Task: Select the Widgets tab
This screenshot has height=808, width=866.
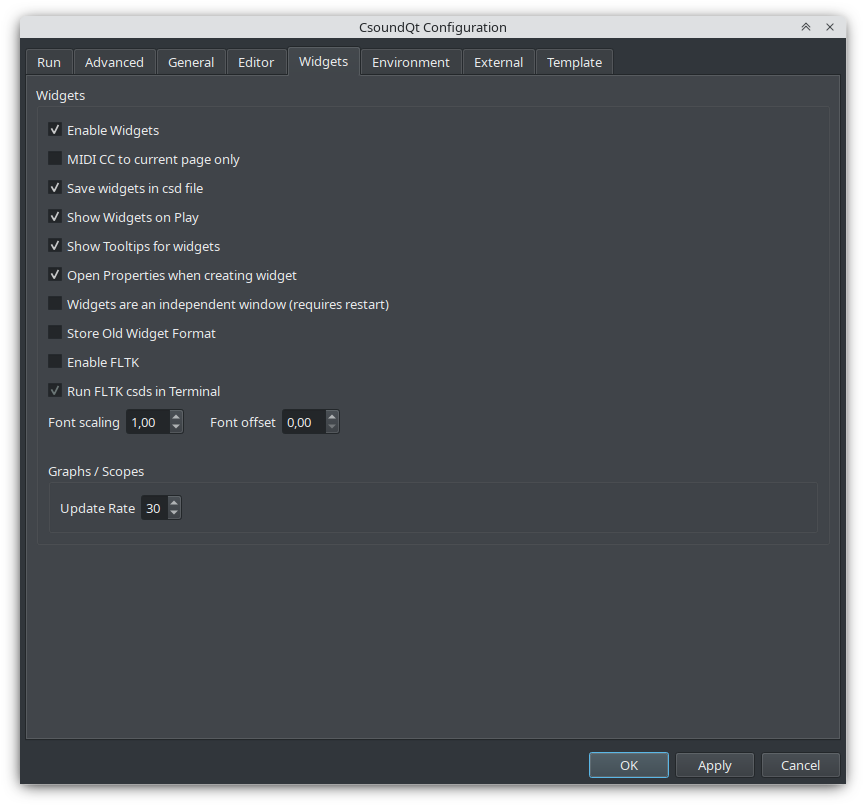Action: 324,61
